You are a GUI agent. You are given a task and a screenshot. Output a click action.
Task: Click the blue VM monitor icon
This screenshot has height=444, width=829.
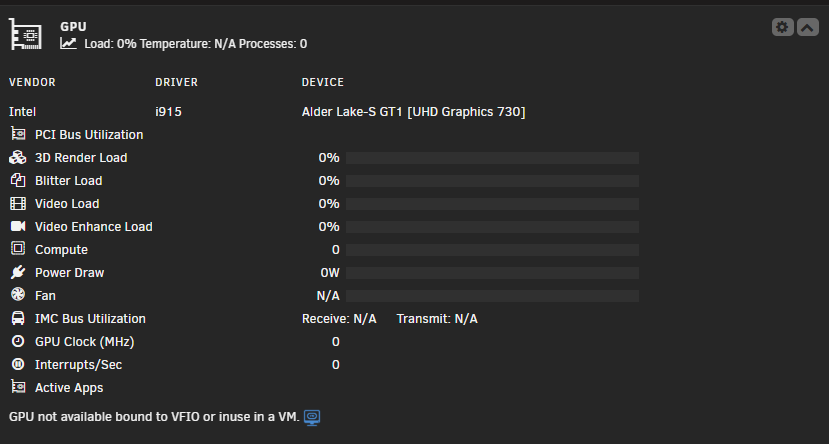[x=312, y=418]
